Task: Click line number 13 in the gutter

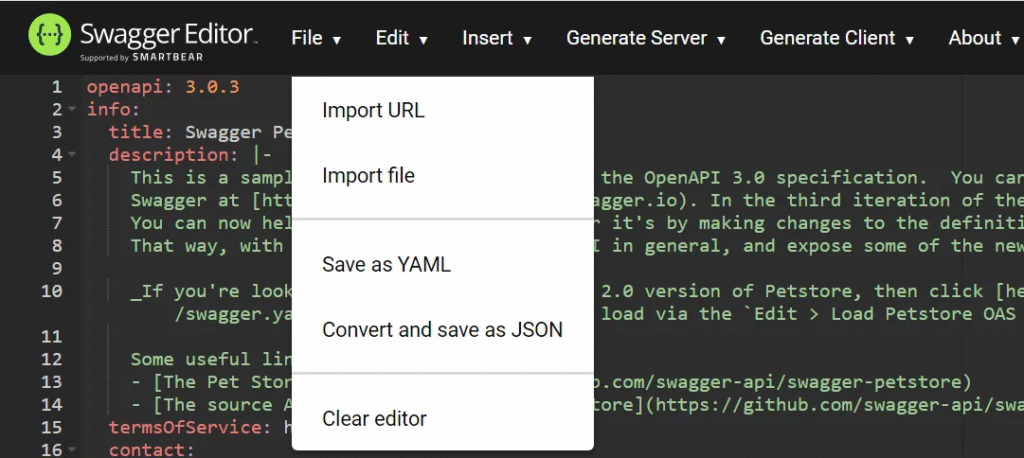Action: click(x=52, y=382)
